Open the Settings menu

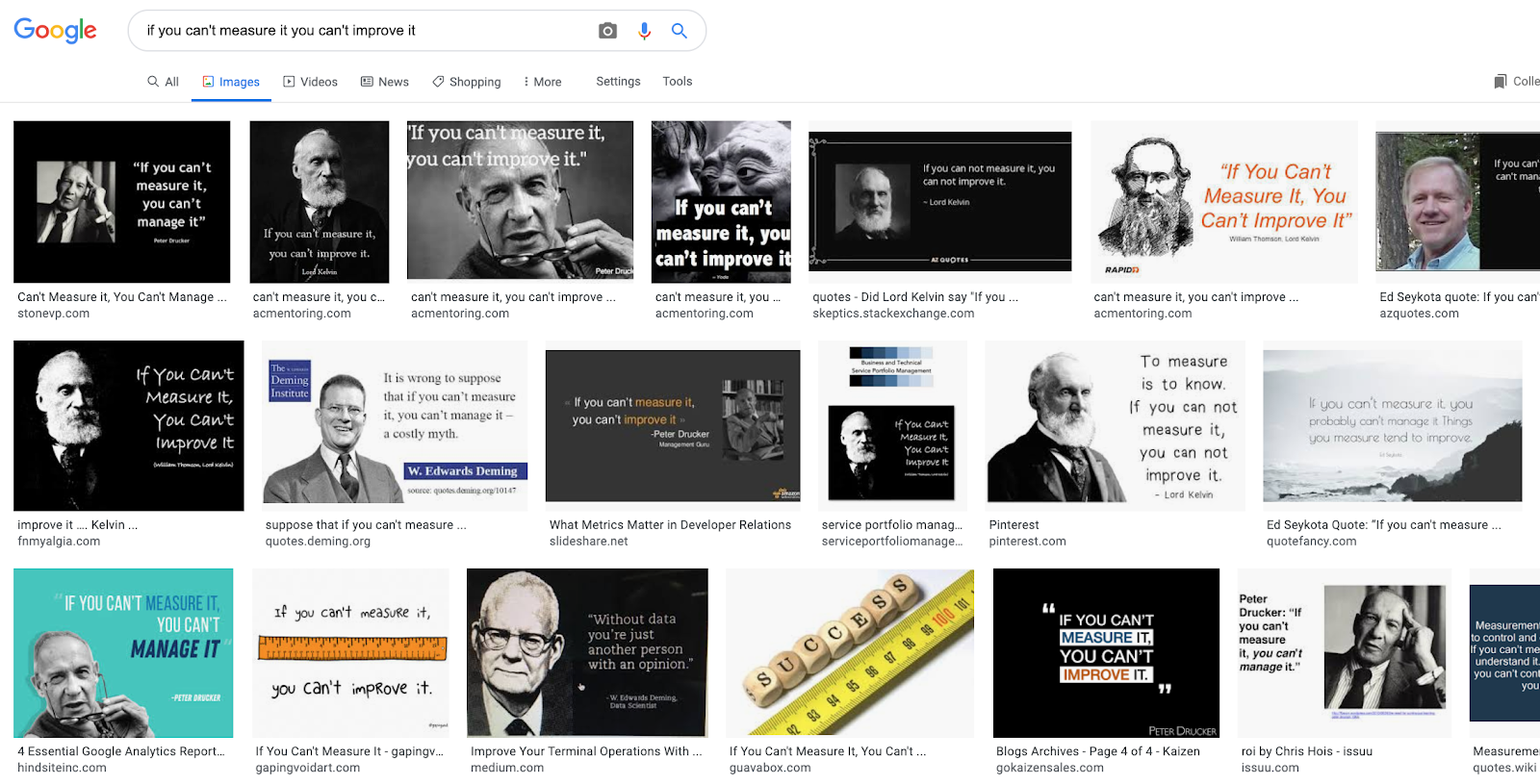tap(618, 82)
